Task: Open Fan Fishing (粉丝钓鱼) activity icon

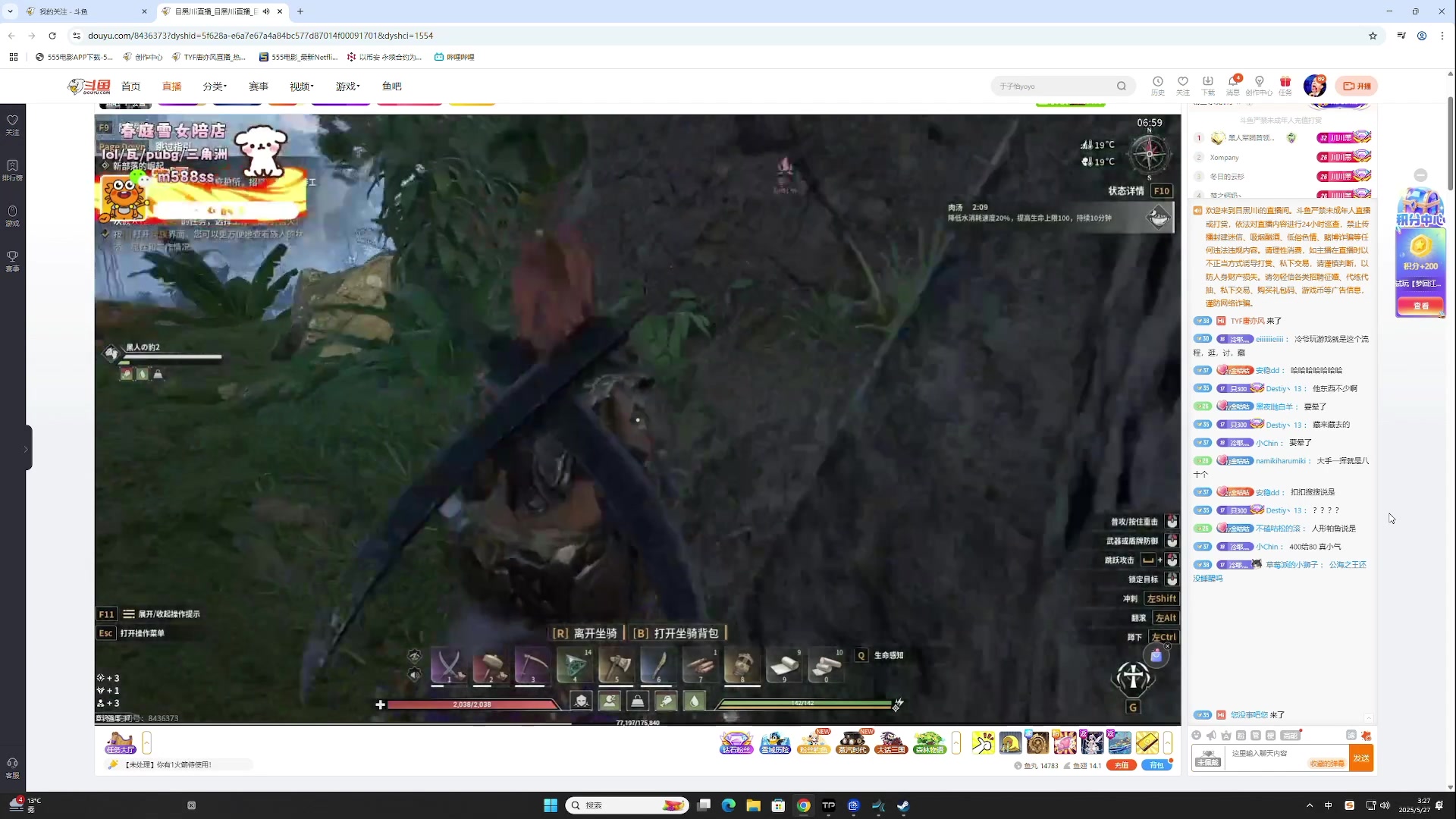Action: click(x=814, y=742)
